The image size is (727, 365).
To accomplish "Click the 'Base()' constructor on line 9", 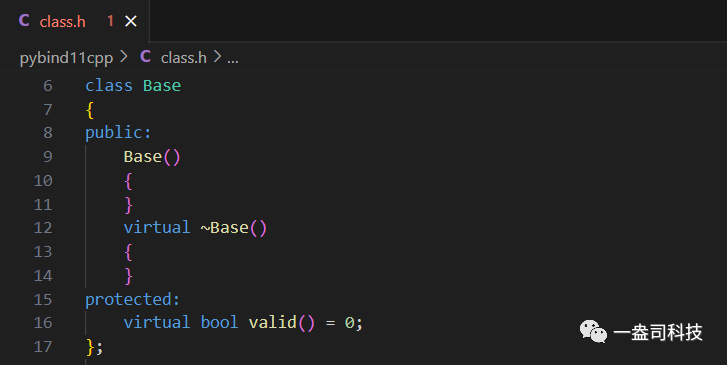I will point(152,157).
